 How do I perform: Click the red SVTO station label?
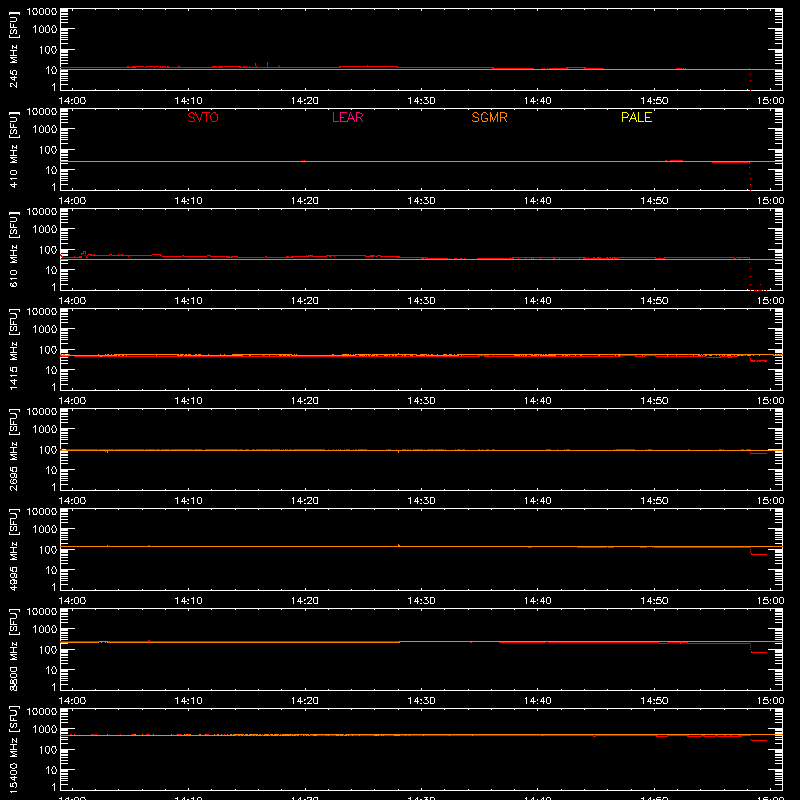203,117
